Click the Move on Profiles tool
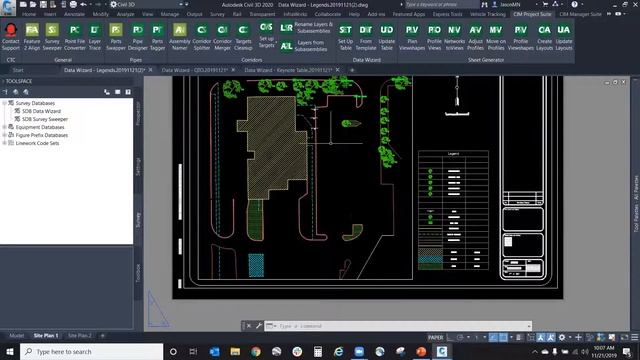Screen dimensions: 640x360 [x=496, y=37]
